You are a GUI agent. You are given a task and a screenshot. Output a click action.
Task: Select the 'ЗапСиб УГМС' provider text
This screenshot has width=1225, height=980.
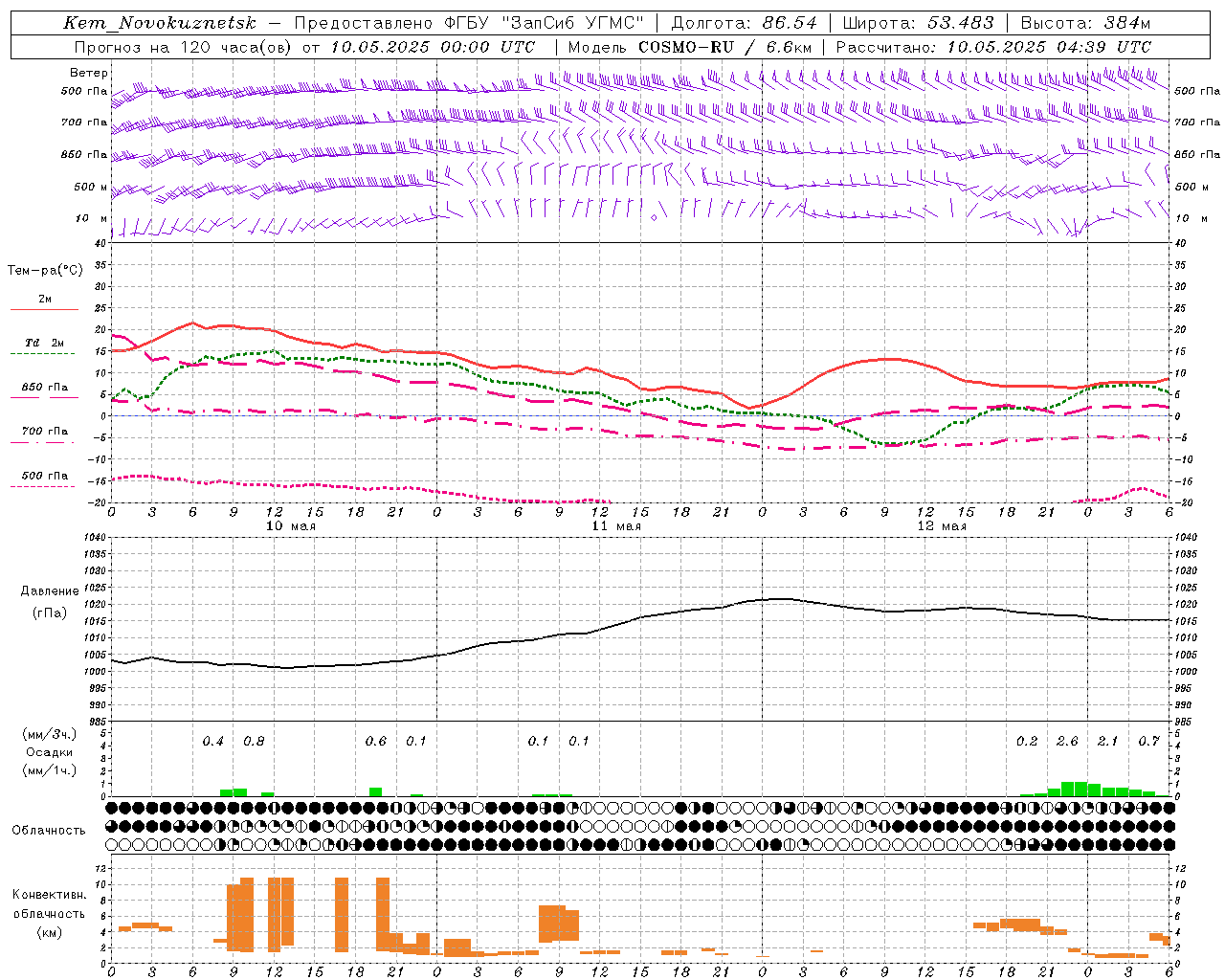click(573, 23)
